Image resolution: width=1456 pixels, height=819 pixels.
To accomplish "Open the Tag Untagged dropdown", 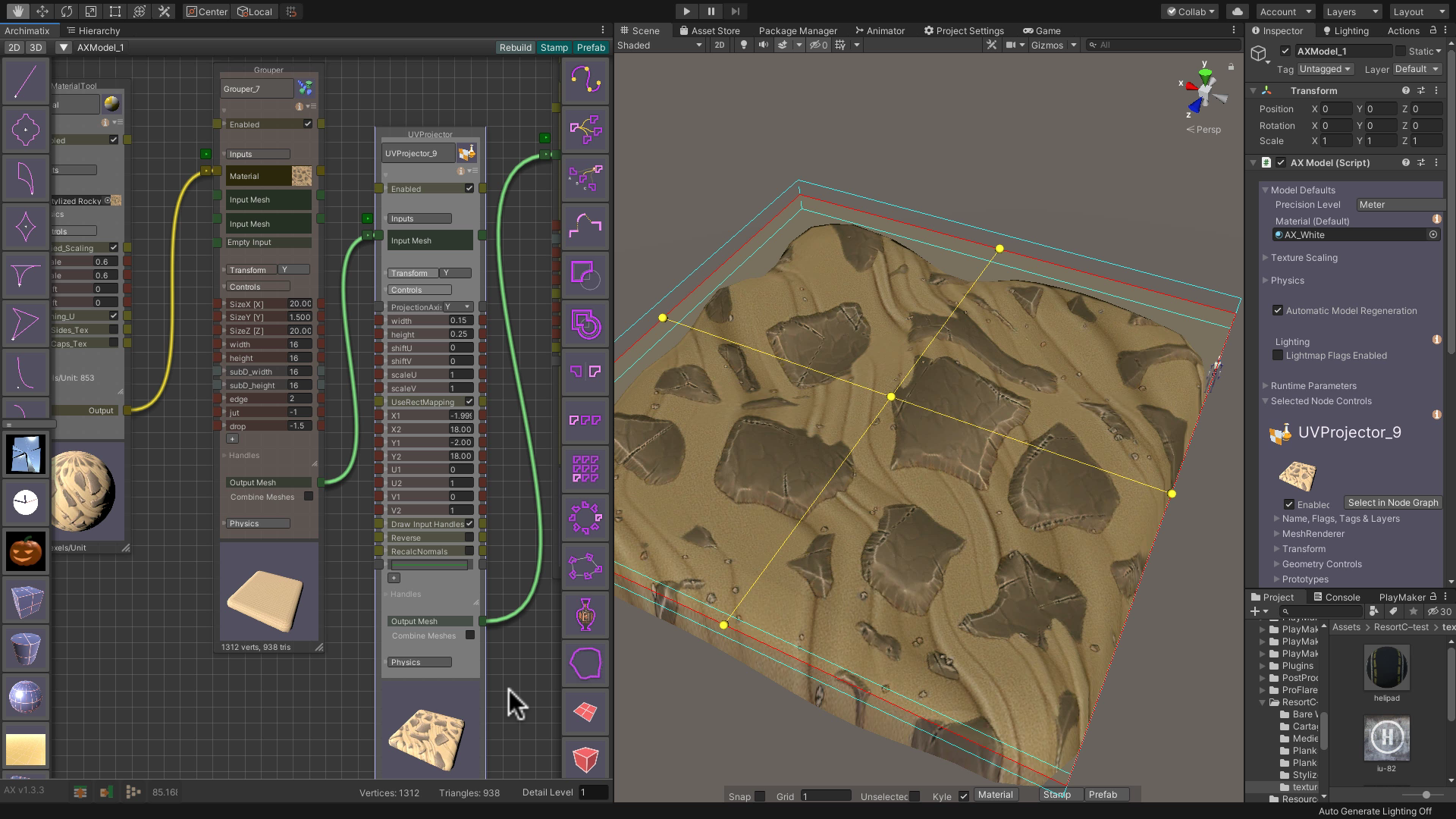I will (1325, 69).
